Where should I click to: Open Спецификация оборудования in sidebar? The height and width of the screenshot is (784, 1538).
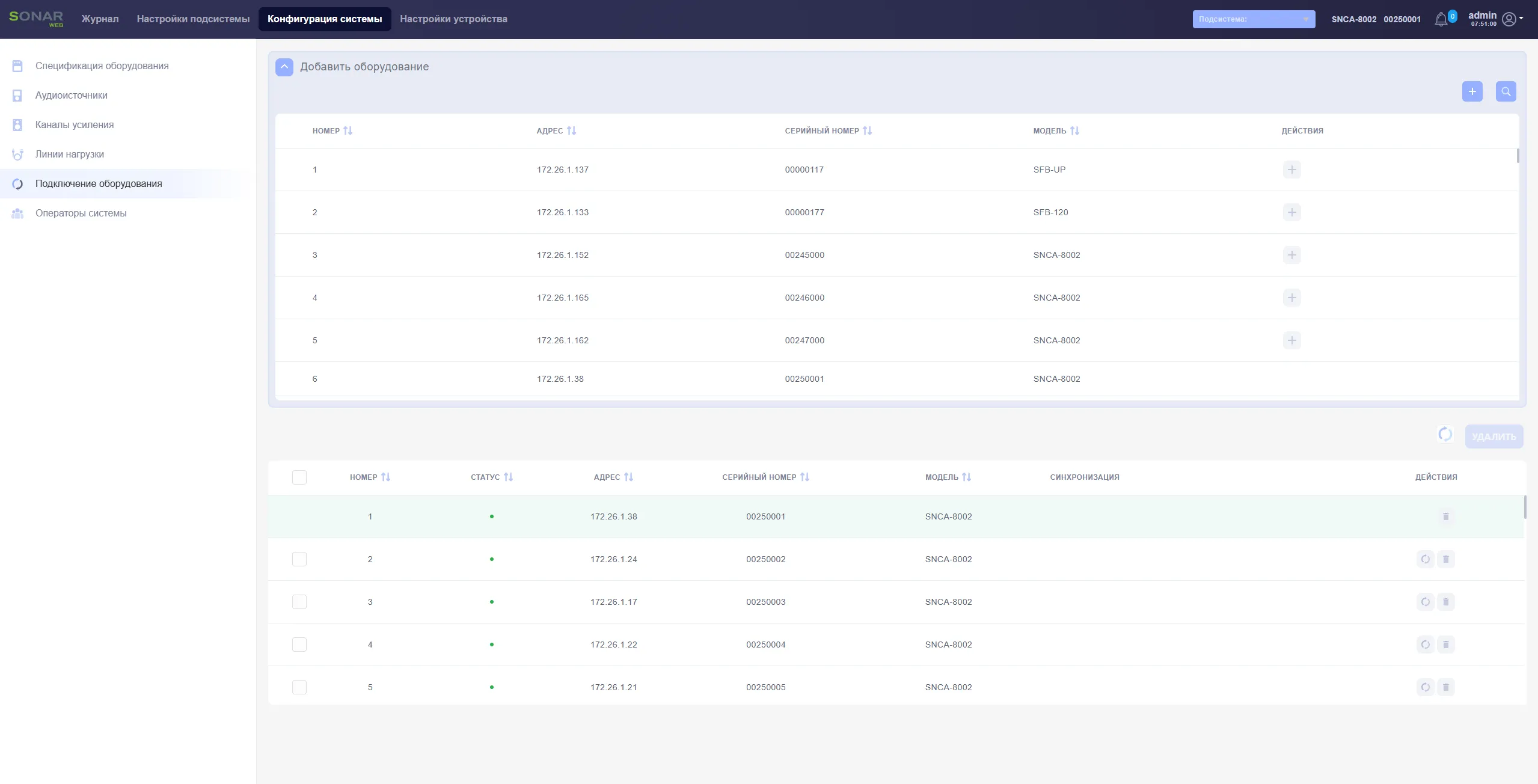[127, 66]
